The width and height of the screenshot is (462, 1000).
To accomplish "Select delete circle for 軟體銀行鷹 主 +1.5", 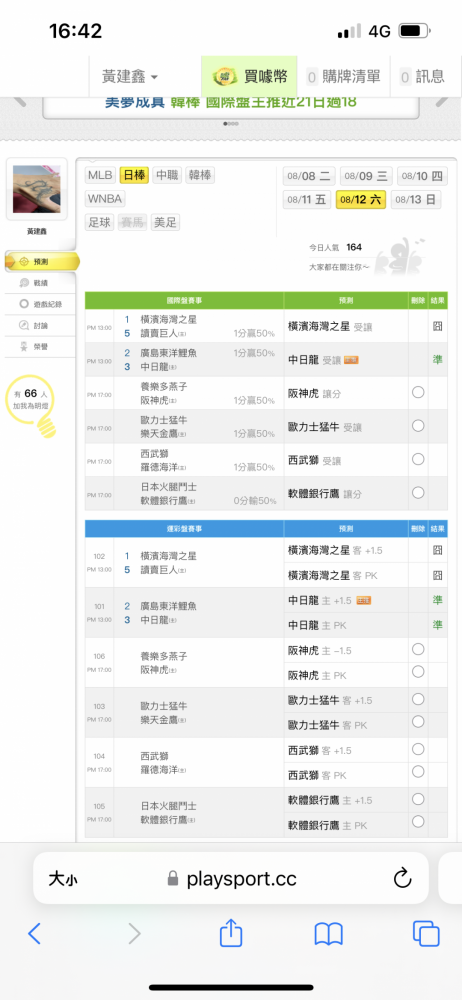I will coord(418,799).
